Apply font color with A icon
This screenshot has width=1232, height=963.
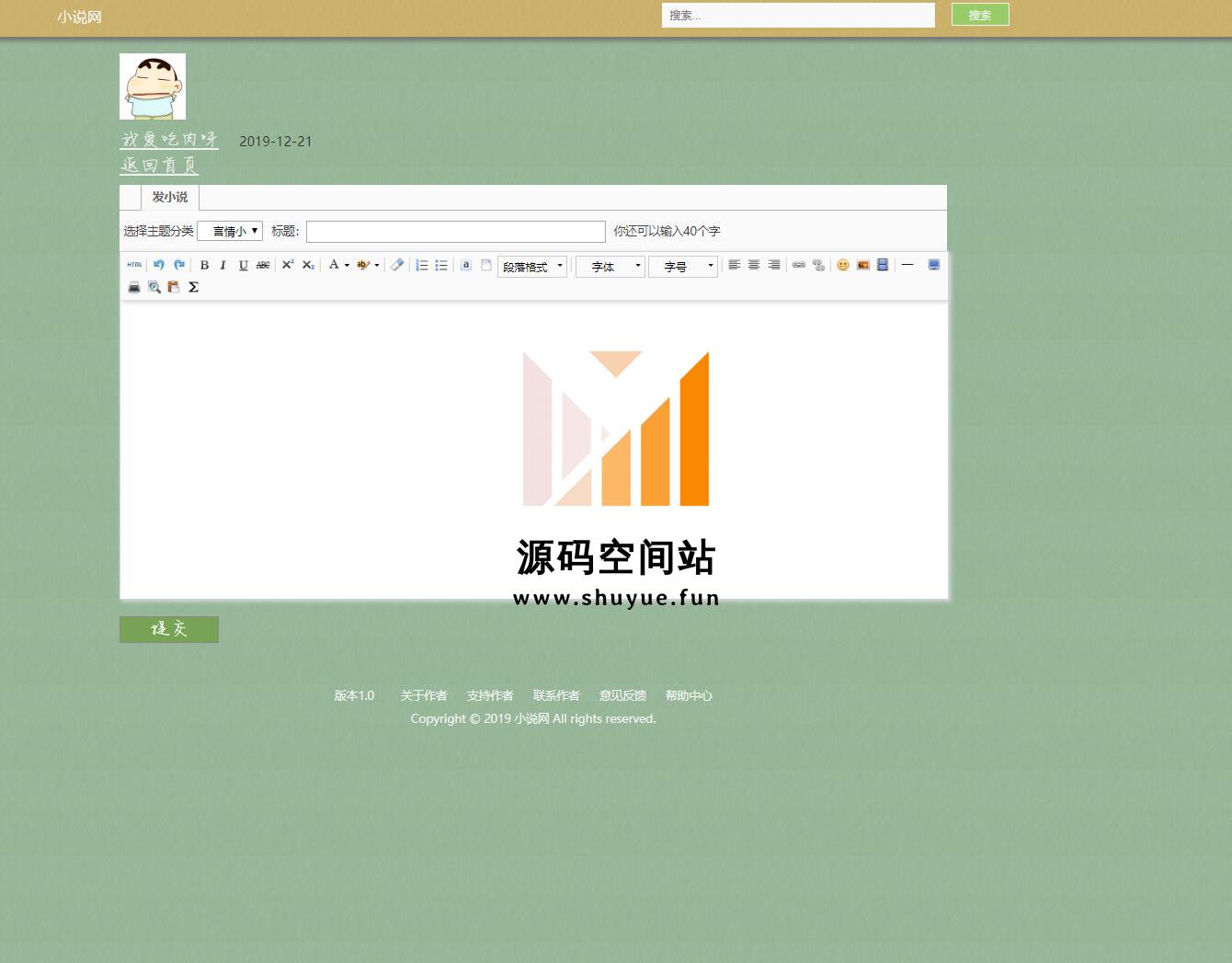pyautogui.click(x=334, y=265)
